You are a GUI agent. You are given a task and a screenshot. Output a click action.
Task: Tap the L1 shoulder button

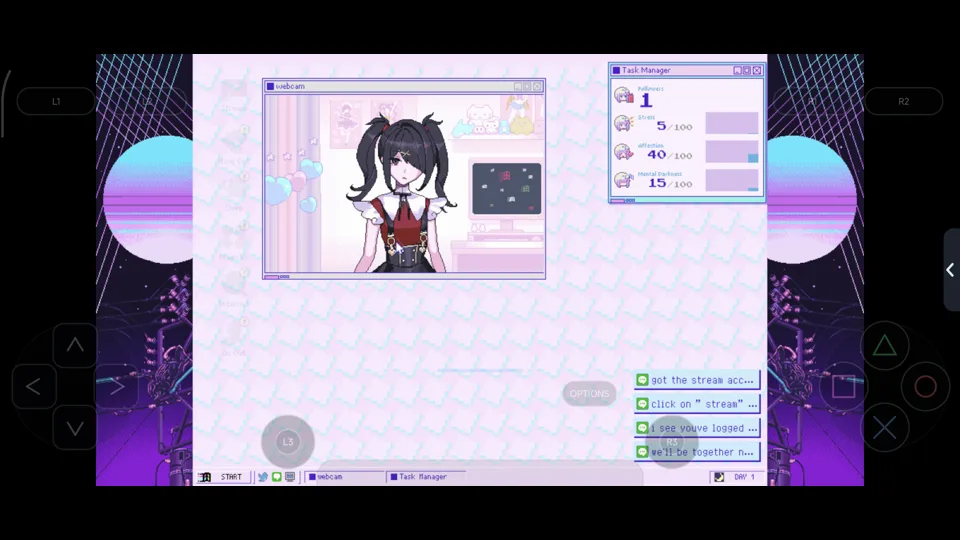[x=56, y=102]
